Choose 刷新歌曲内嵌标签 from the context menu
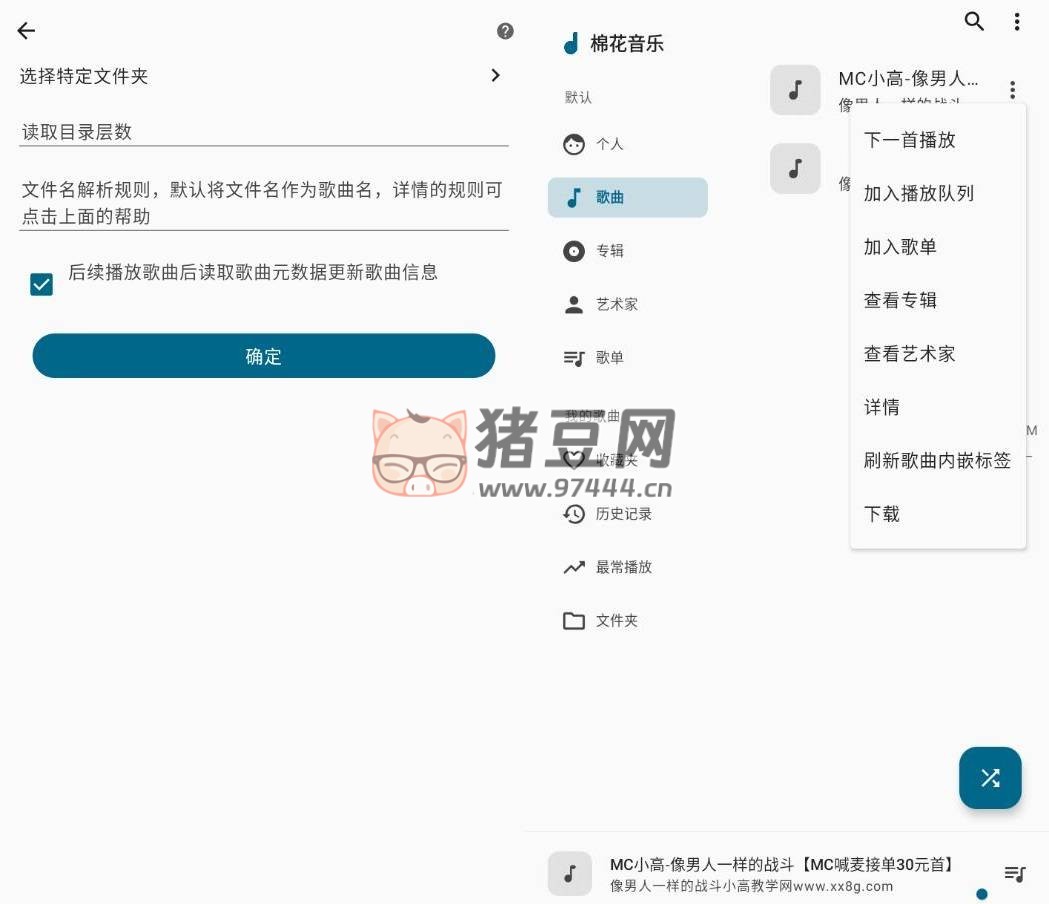The image size is (1049, 904). coord(937,460)
